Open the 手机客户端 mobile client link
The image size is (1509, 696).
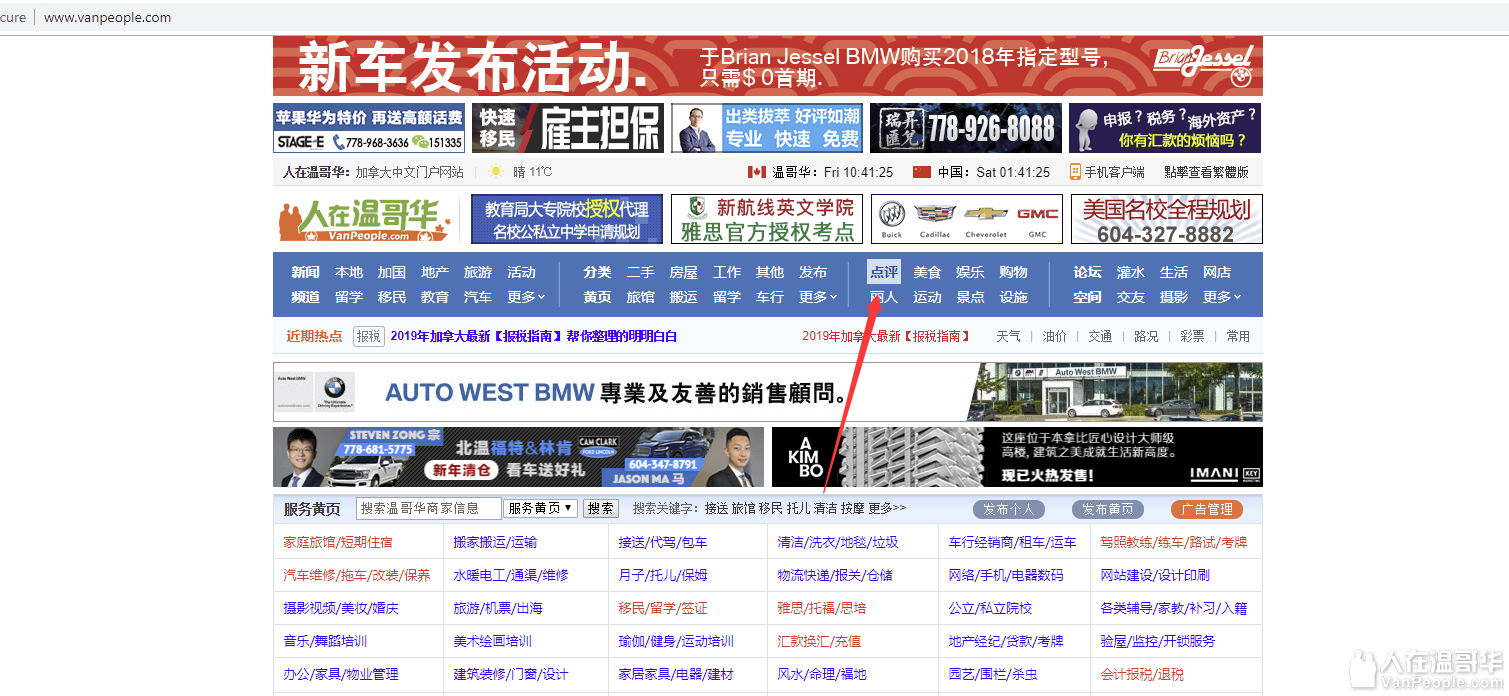[x=1107, y=172]
